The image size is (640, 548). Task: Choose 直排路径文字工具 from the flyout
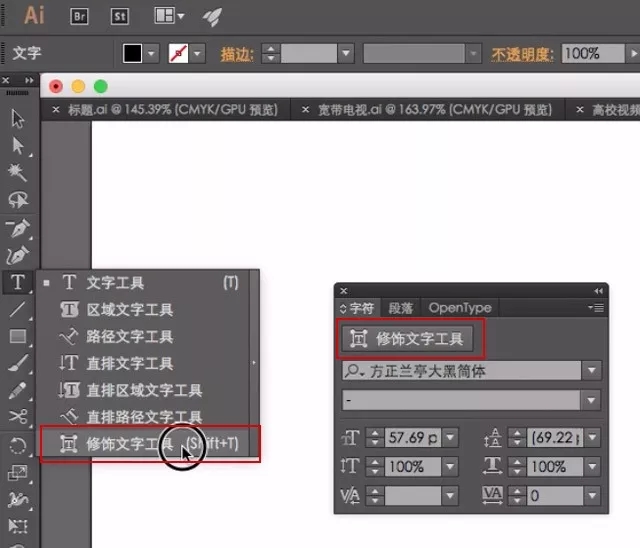(144, 417)
